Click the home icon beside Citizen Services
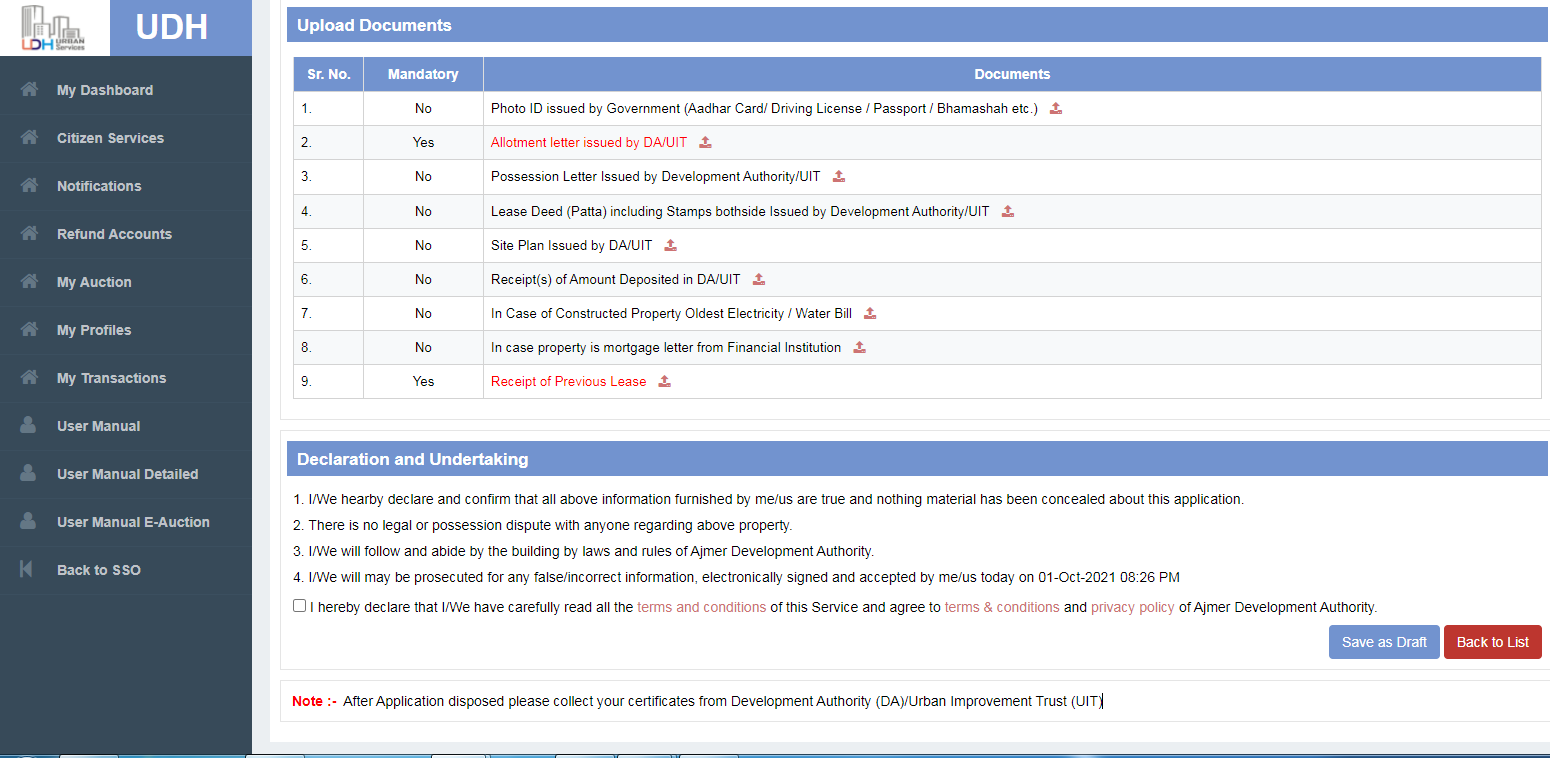Viewport: 1550px width, 758px height. [29, 137]
